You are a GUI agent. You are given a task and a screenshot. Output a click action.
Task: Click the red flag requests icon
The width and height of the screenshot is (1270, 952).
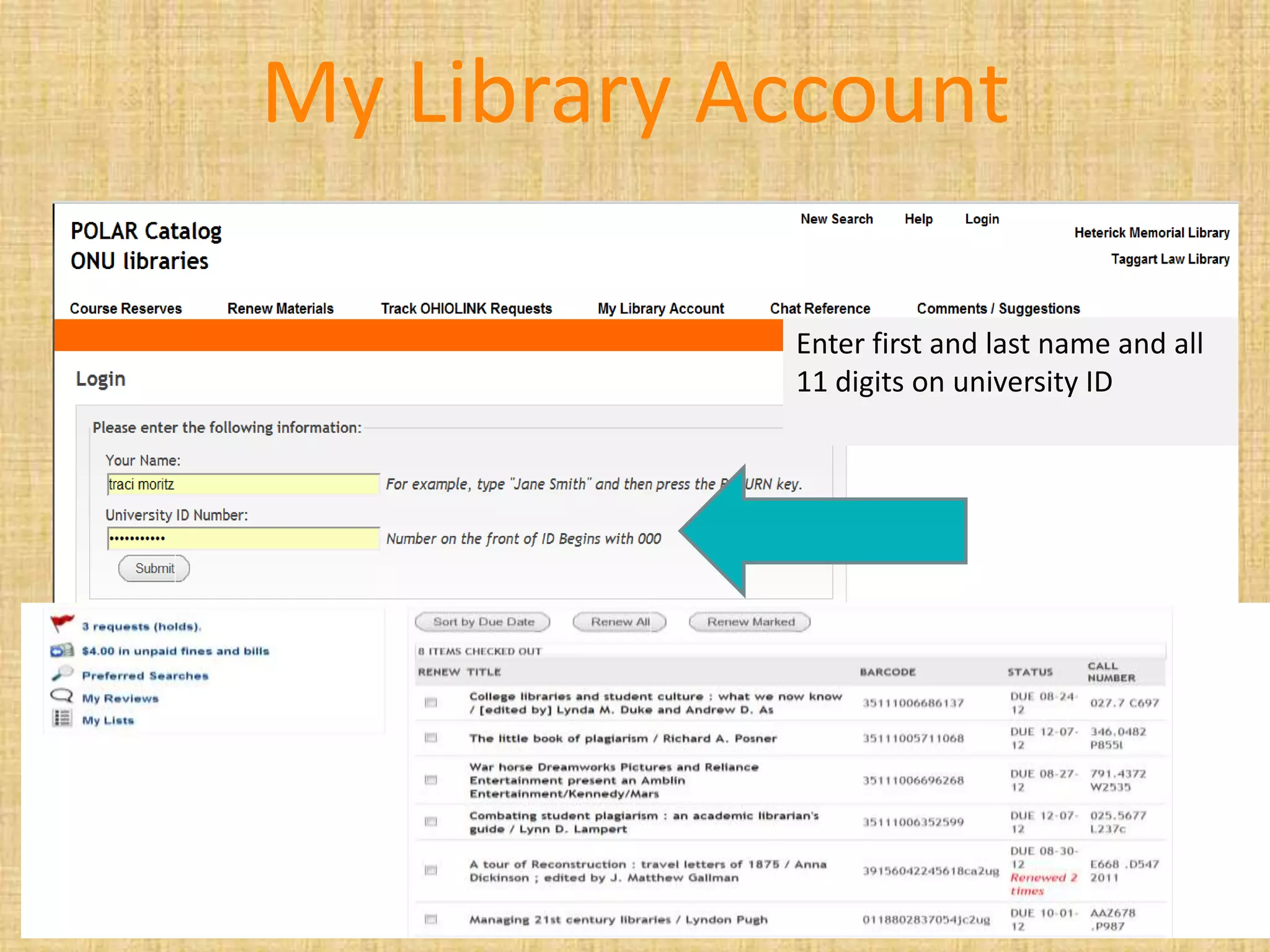coord(62,624)
